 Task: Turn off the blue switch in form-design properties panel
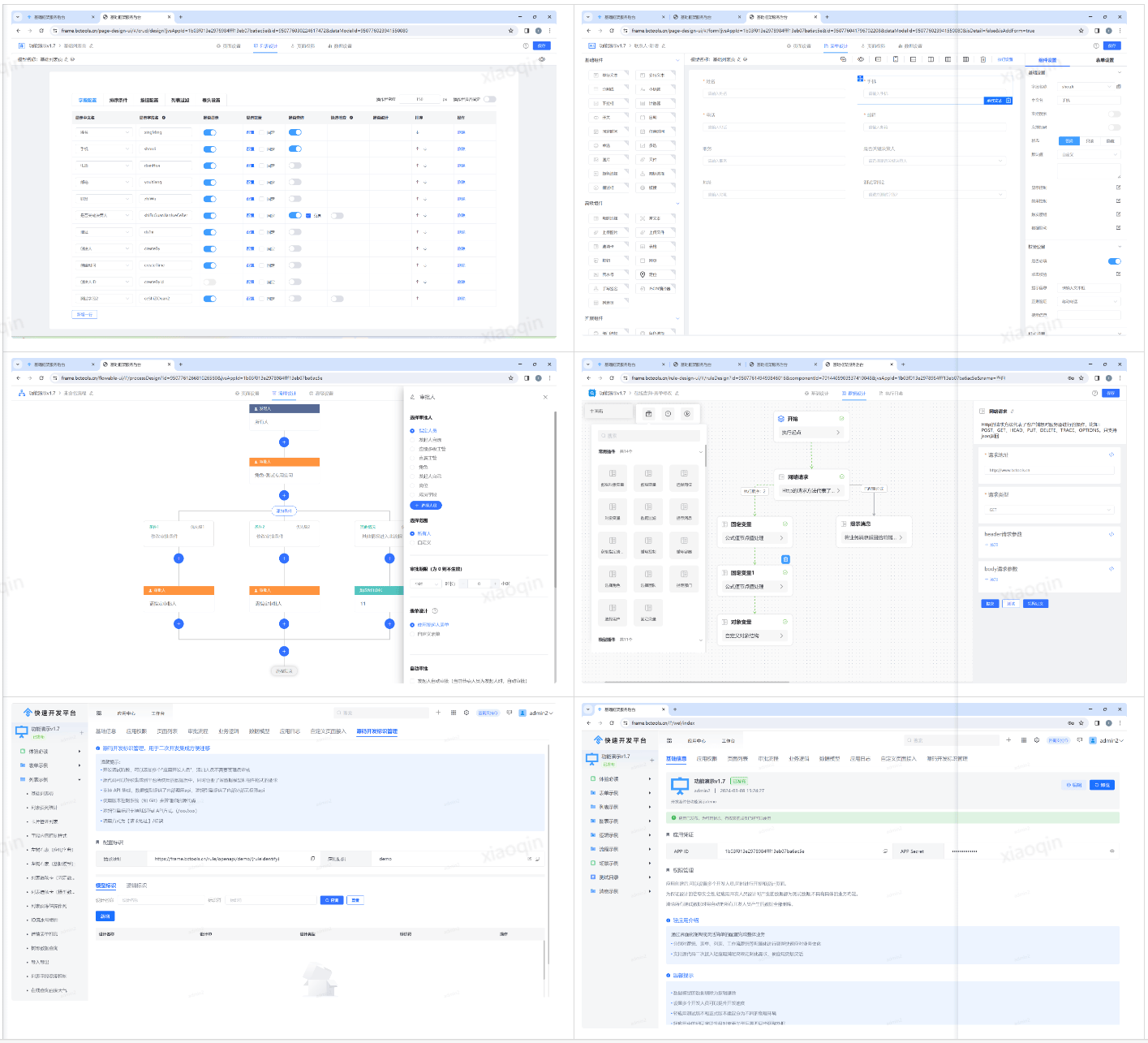pos(1115,261)
